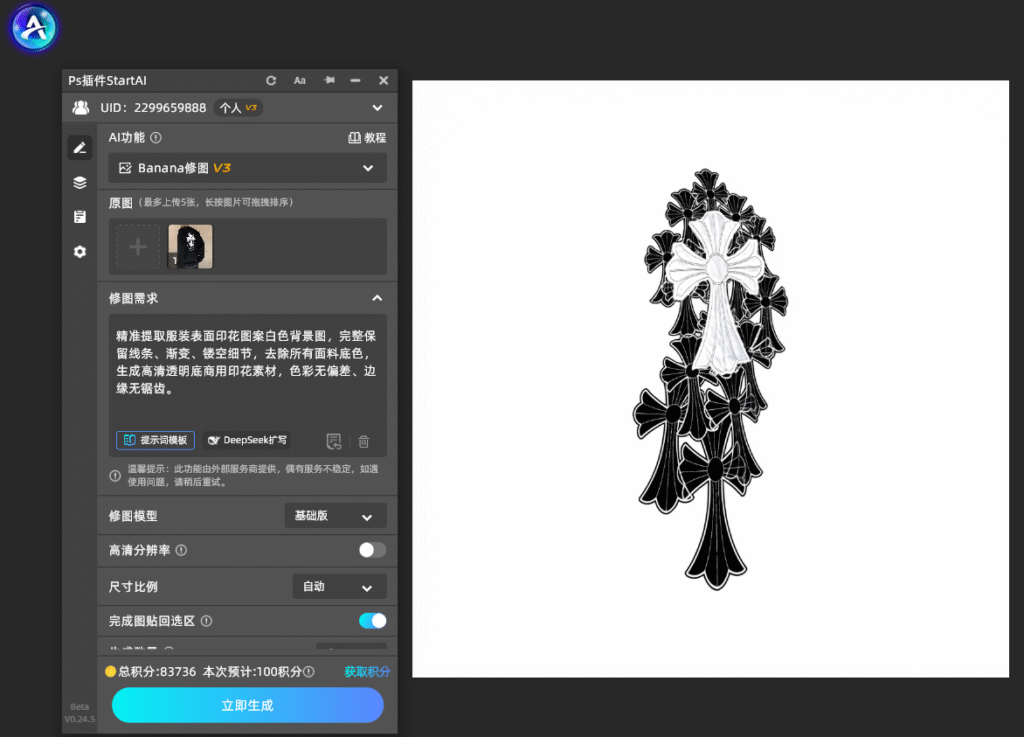The height and width of the screenshot is (737, 1024).
Task: Disable the 完成图贴回选区 toggle
Action: click(x=372, y=621)
